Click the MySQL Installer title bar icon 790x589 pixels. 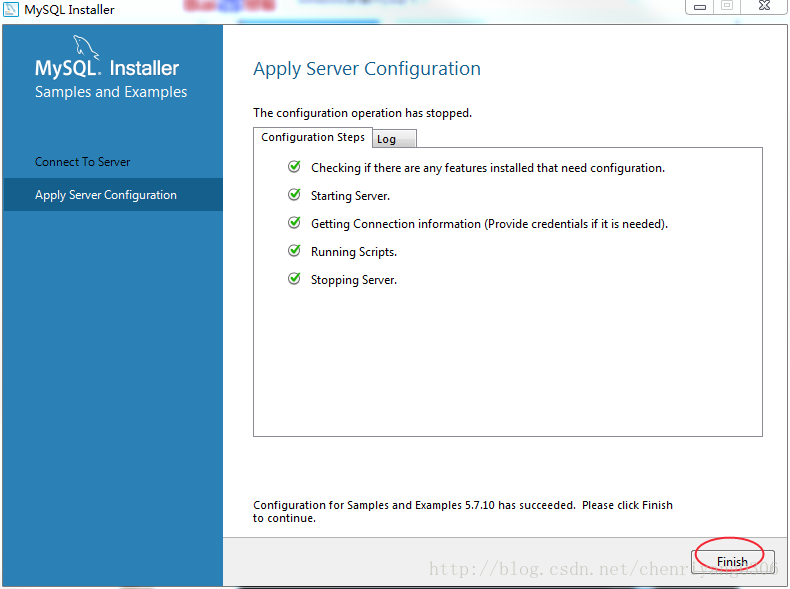pos(11,9)
